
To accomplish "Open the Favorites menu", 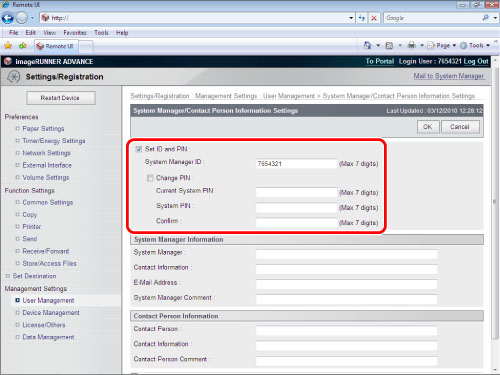I will [x=75, y=33].
